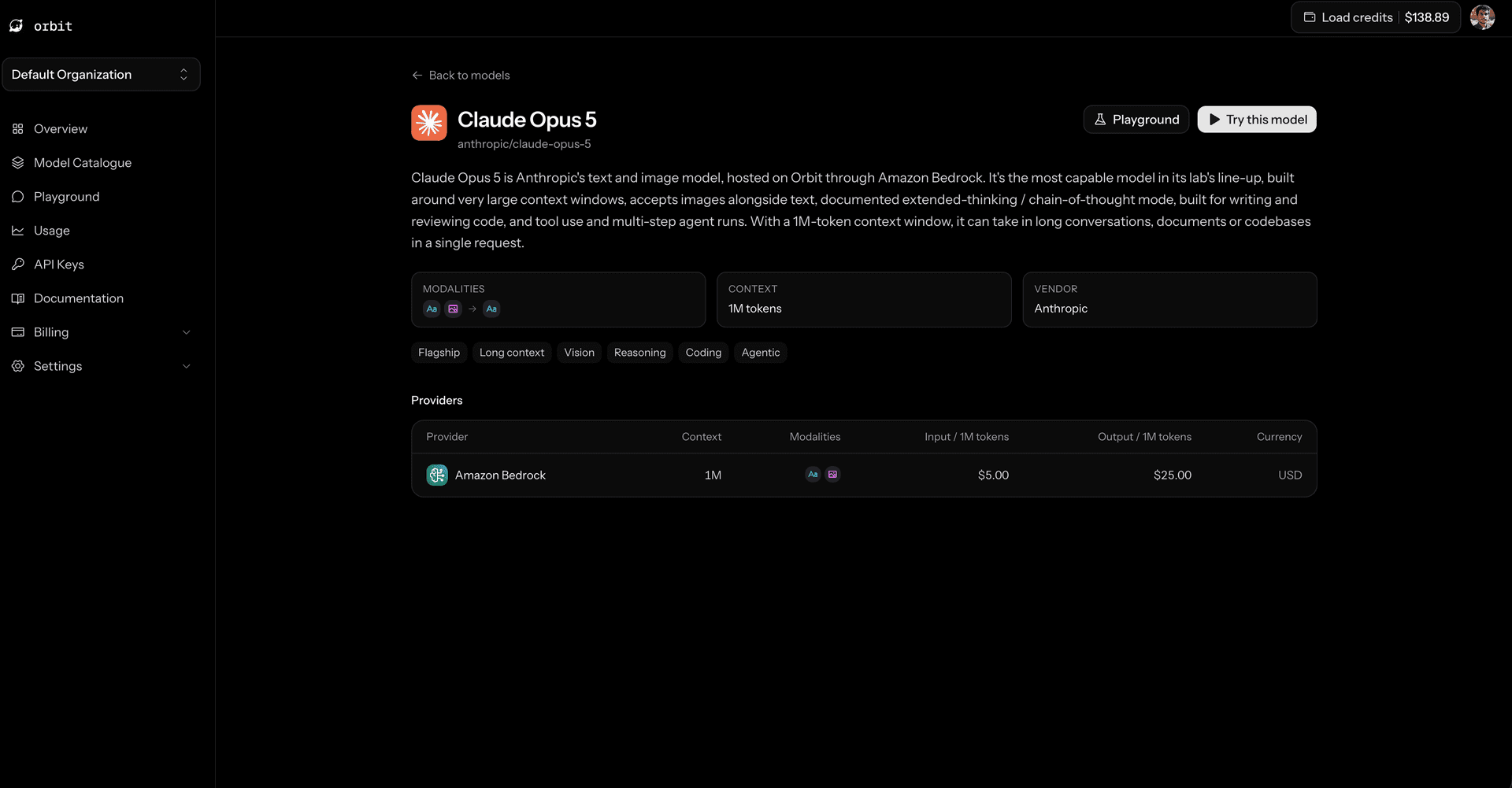Screen dimensions: 1512x788
Task: Click the $5.00 input price
Action: 994,475
